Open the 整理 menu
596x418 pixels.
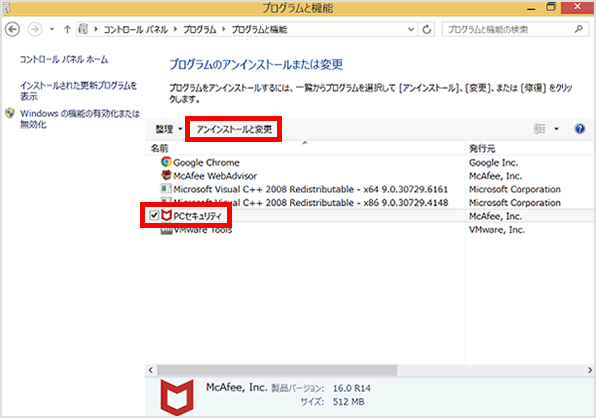click(169, 129)
